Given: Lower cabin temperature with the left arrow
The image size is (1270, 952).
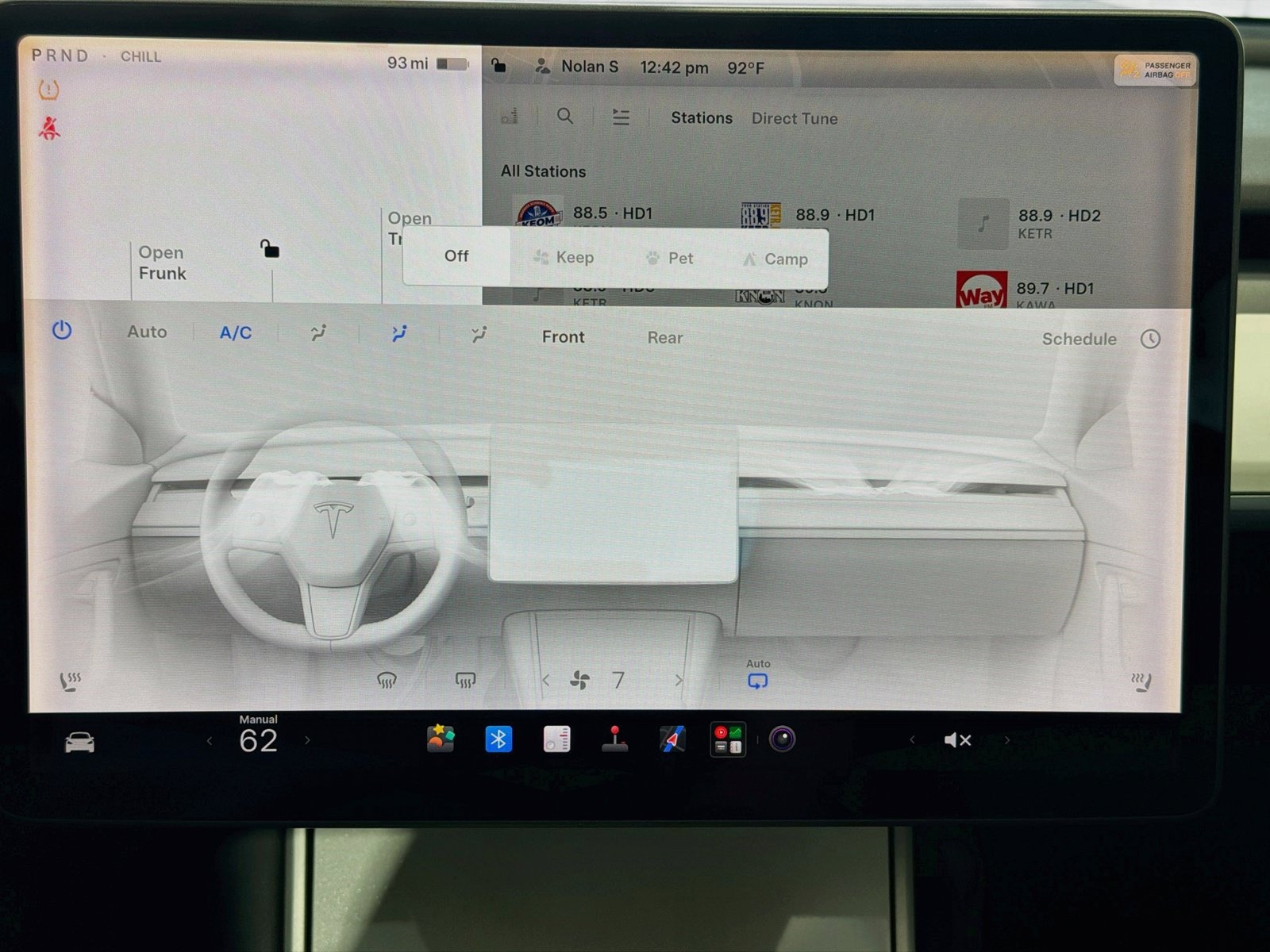Looking at the screenshot, I should coord(210,741).
